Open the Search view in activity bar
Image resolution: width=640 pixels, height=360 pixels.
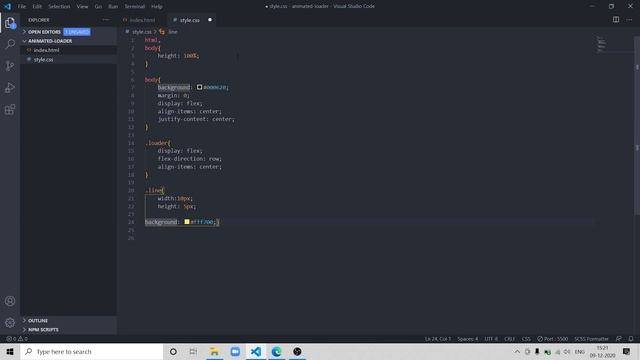click(10, 44)
